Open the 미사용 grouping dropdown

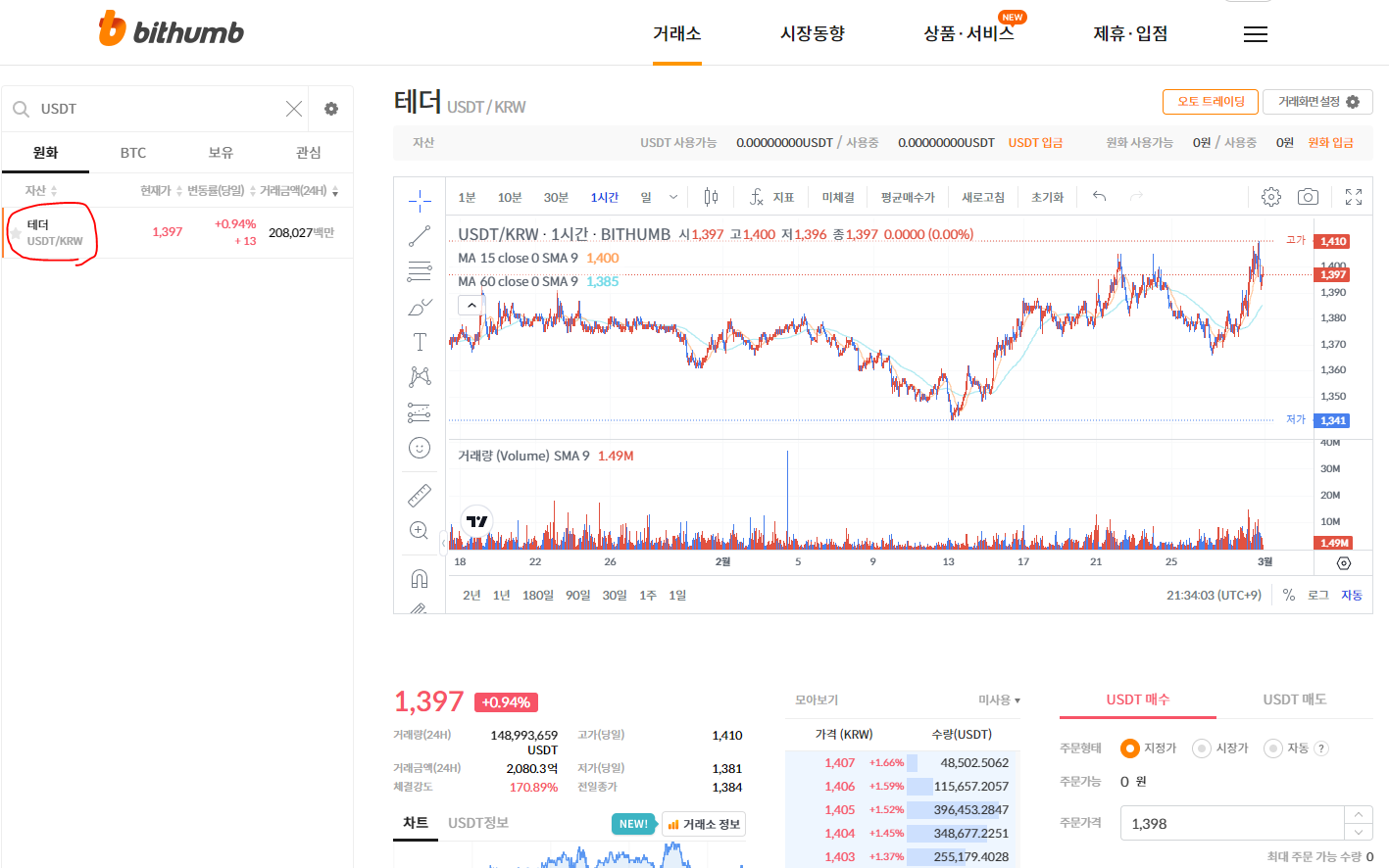[1000, 700]
